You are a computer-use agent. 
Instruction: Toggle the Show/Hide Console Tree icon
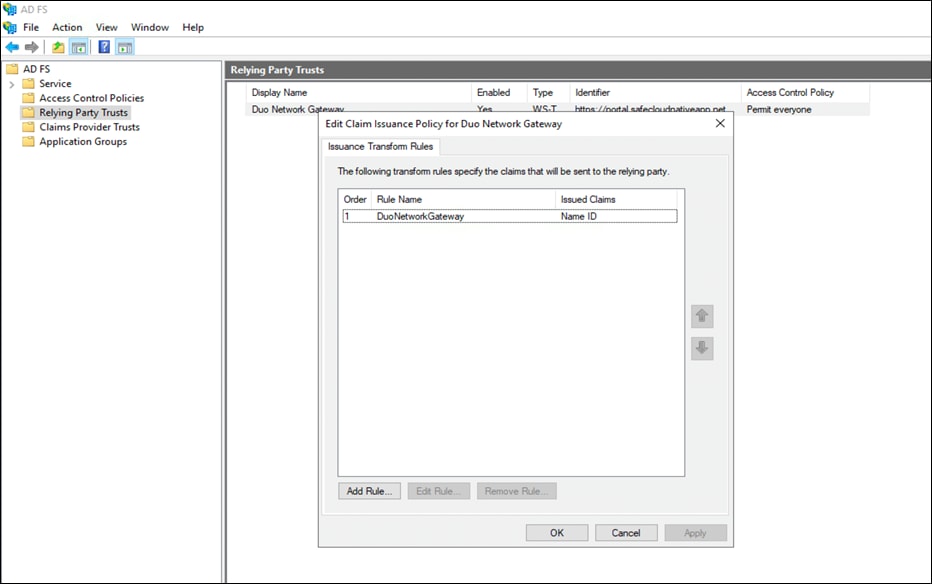tap(78, 47)
